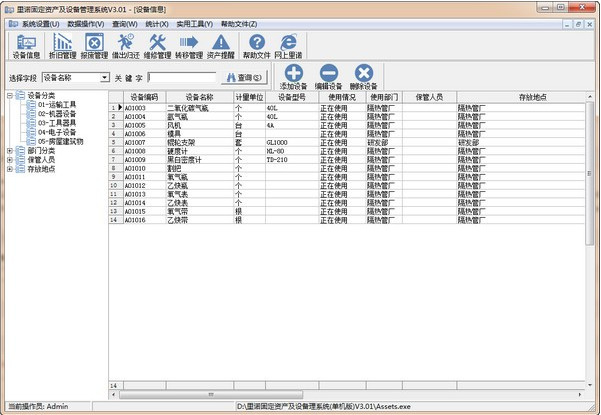Viewport: 601px width, 415px height.
Task: Open the 实用工具(Y) menu
Action: (x=195, y=24)
